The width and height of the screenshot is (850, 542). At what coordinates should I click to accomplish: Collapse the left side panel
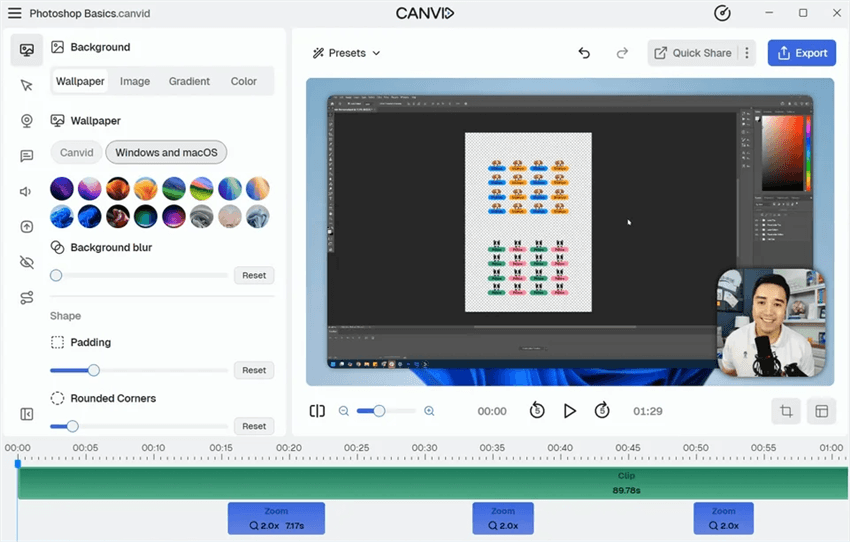click(x=27, y=414)
